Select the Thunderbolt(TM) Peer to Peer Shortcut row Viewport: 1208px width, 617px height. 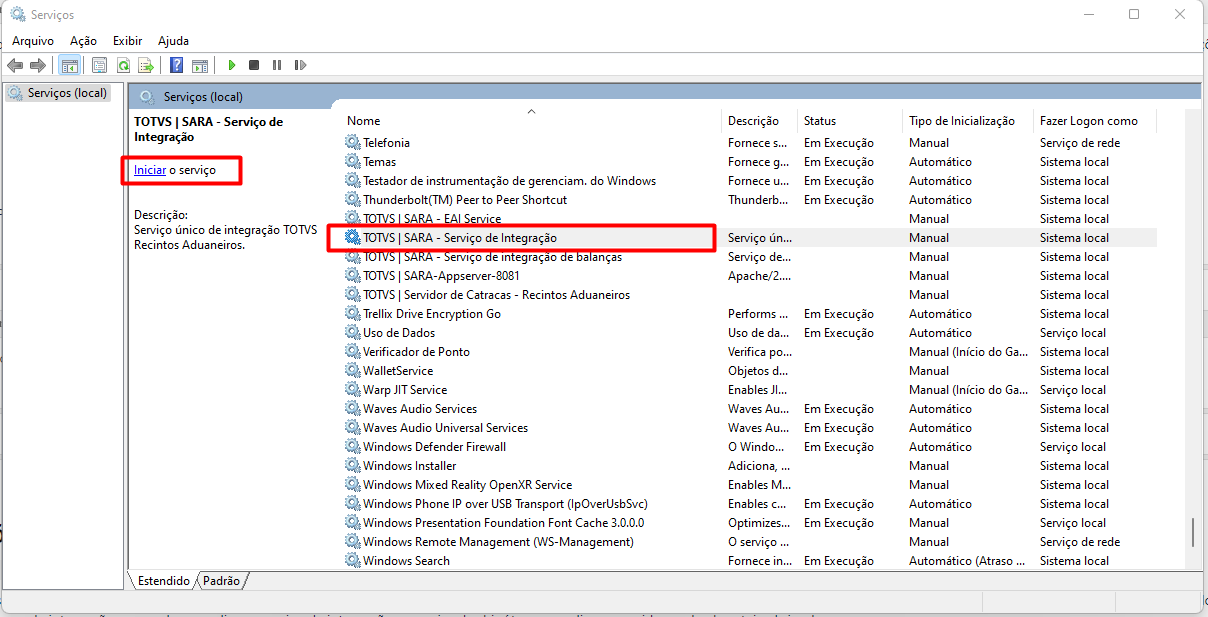click(750, 200)
